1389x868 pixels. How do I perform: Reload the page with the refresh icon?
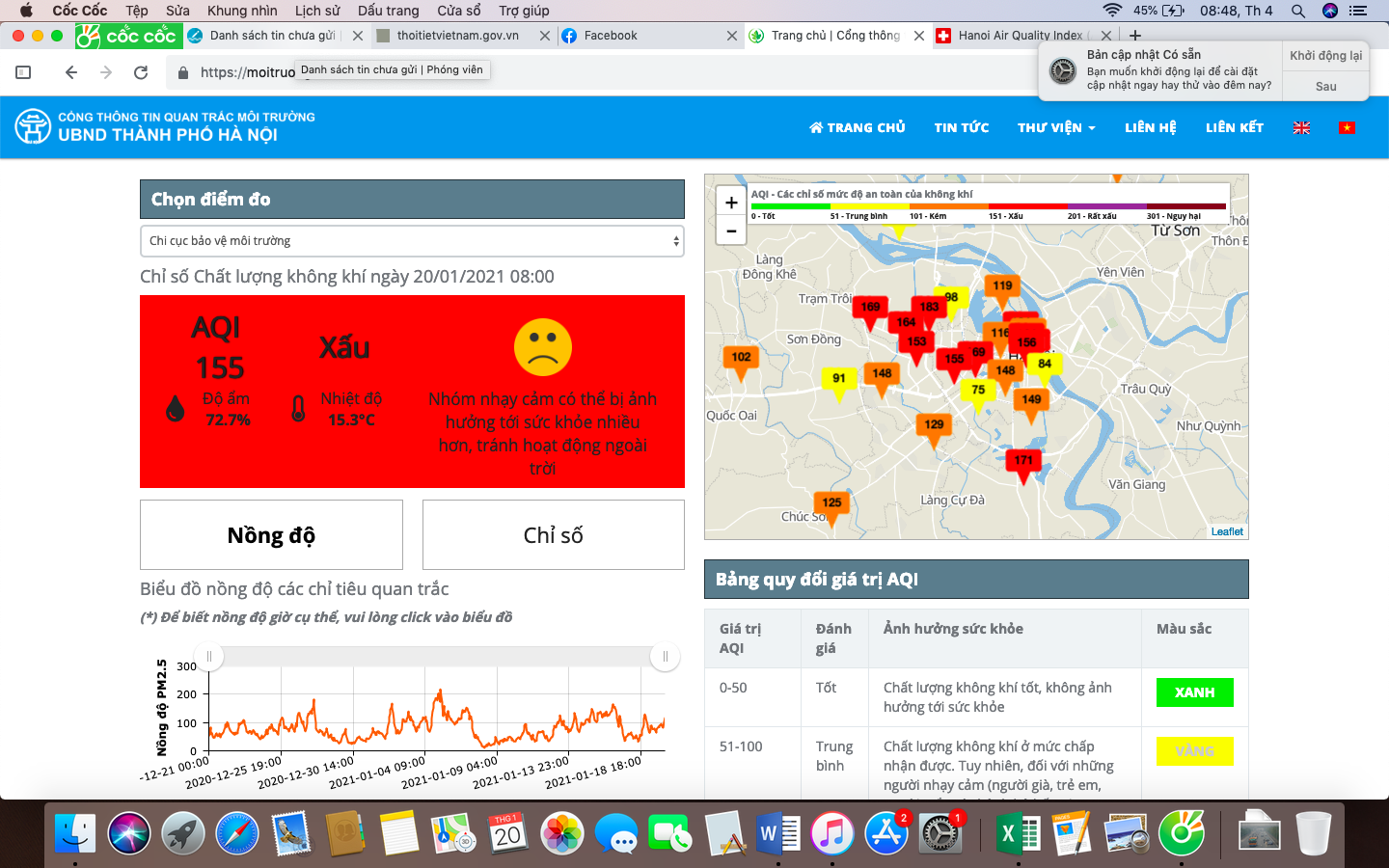(141, 72)
